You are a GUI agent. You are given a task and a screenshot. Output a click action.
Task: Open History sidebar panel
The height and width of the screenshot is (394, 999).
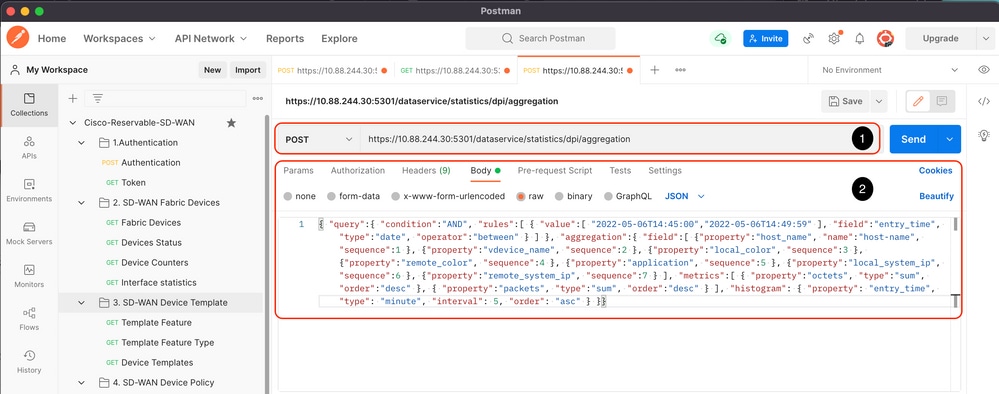(x=29, y=361)
